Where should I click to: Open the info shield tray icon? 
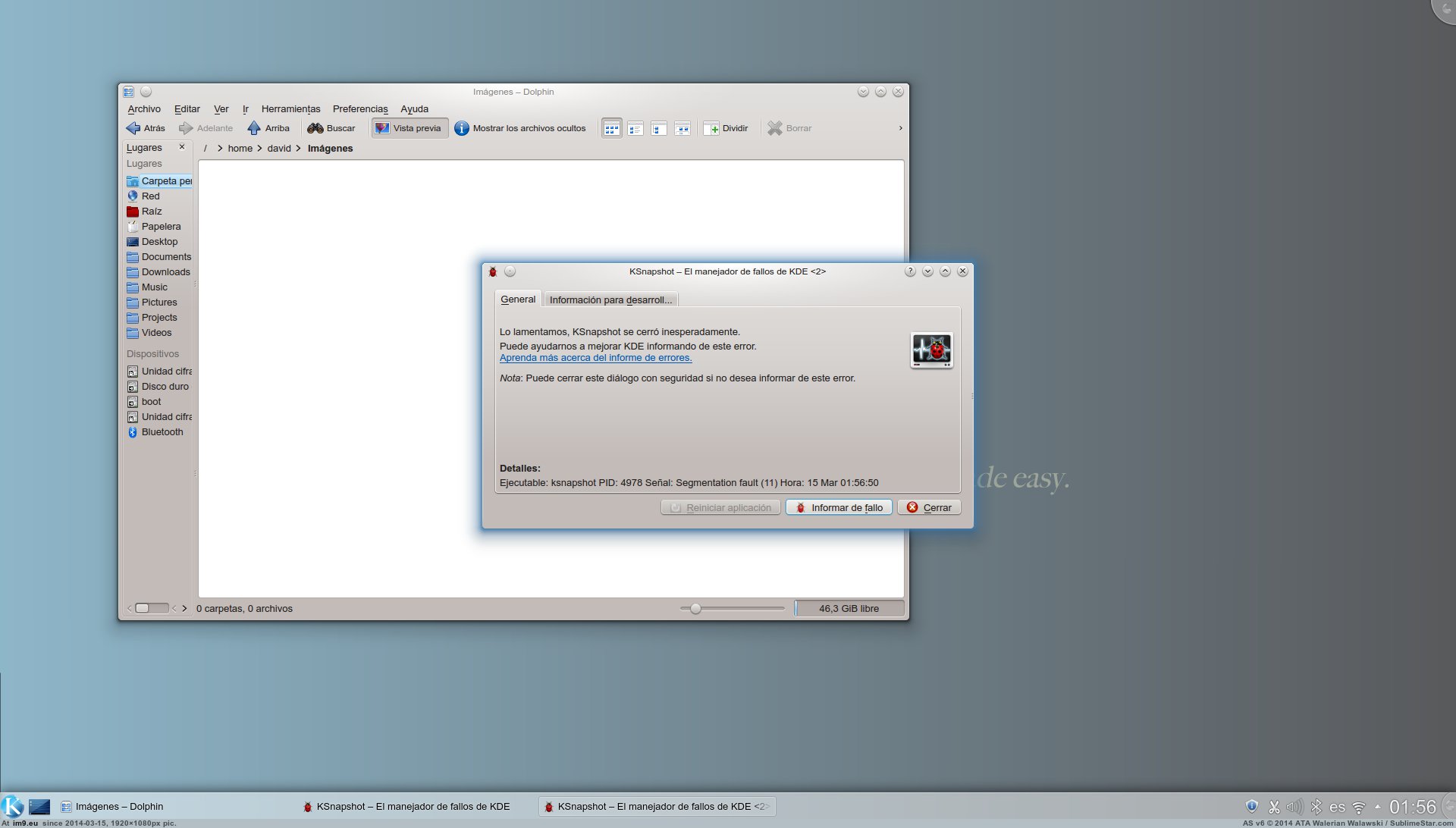1252,807
